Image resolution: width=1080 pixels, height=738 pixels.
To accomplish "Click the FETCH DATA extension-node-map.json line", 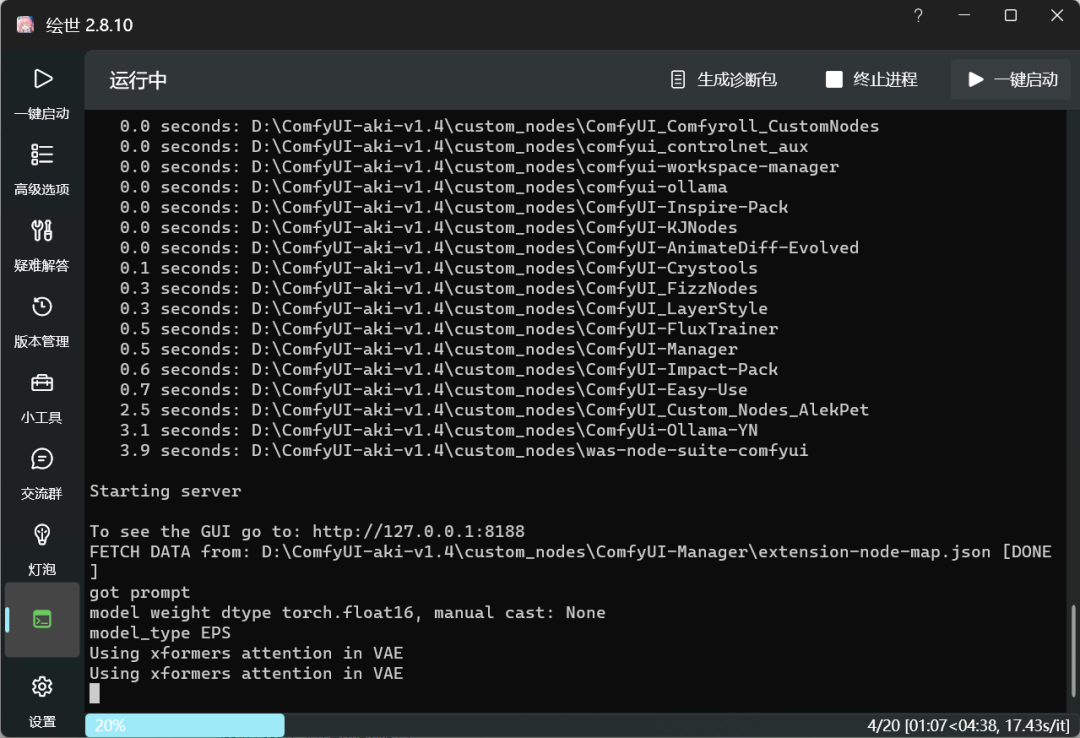I will [570, 562].
